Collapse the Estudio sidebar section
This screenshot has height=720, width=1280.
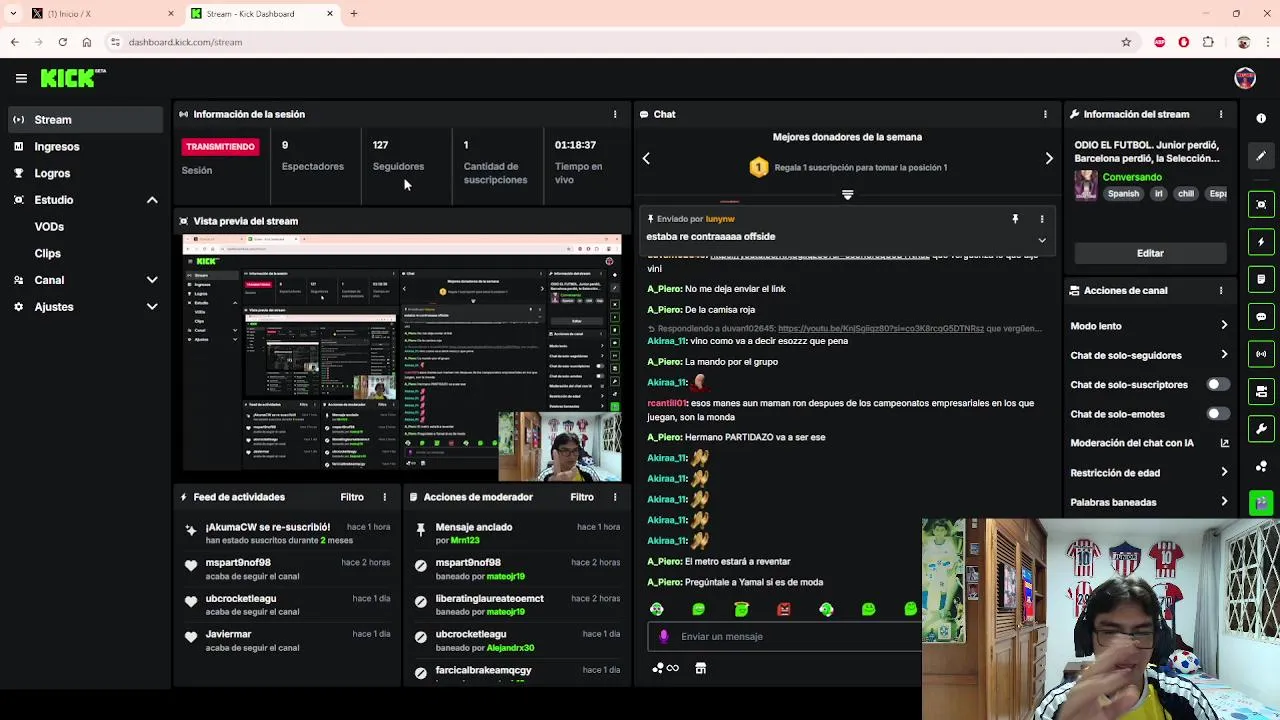[152, 200]
